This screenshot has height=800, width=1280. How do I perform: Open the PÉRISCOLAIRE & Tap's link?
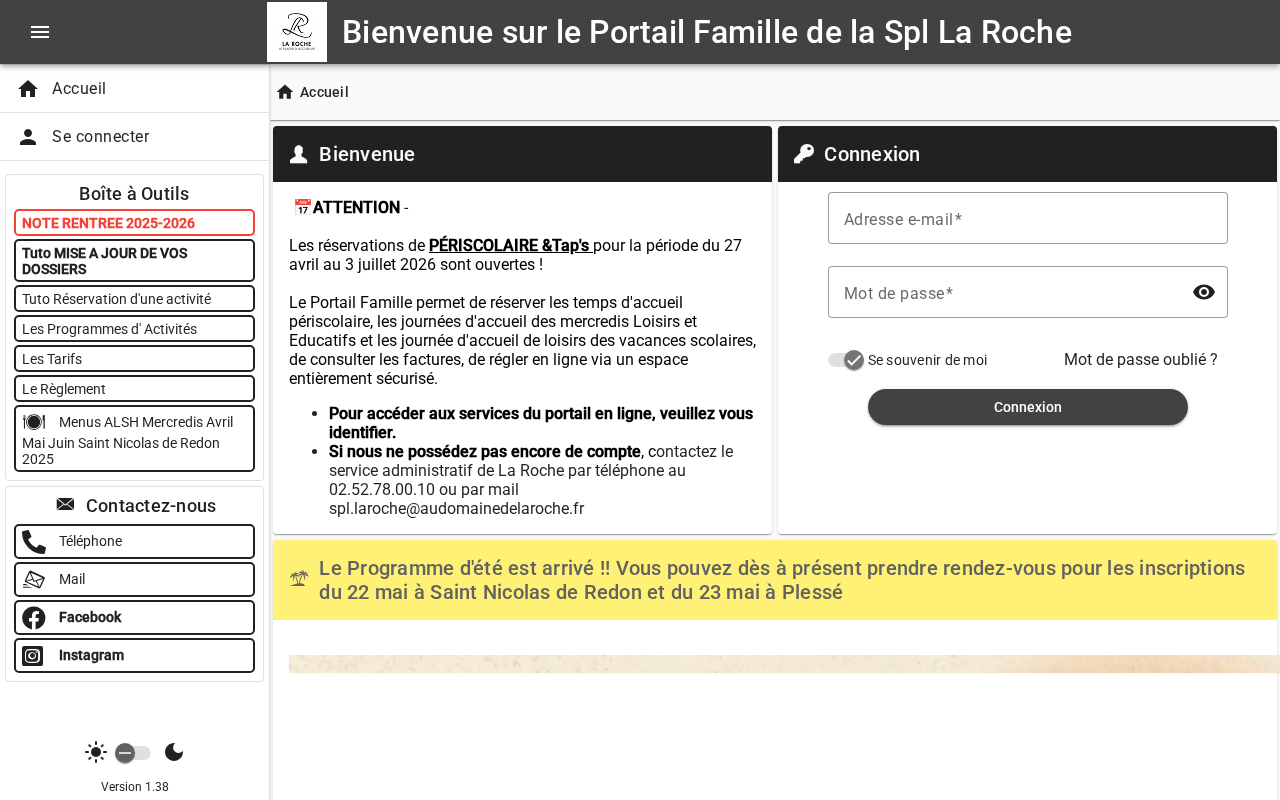coord(510,246)
